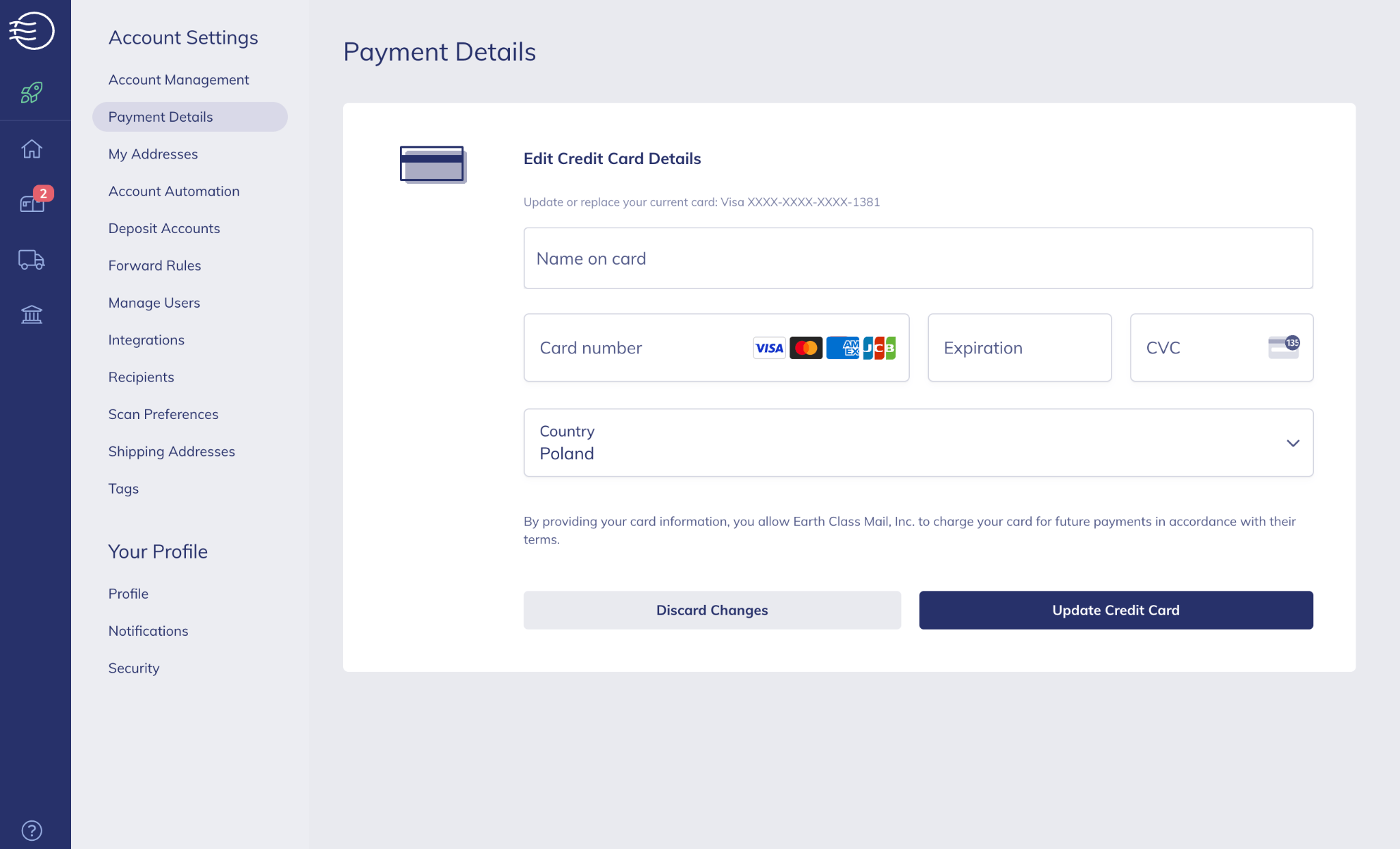Viewport: 1400px width, 849px height.
Task: Click the help question mark icon
Action: tap(31, 830)
